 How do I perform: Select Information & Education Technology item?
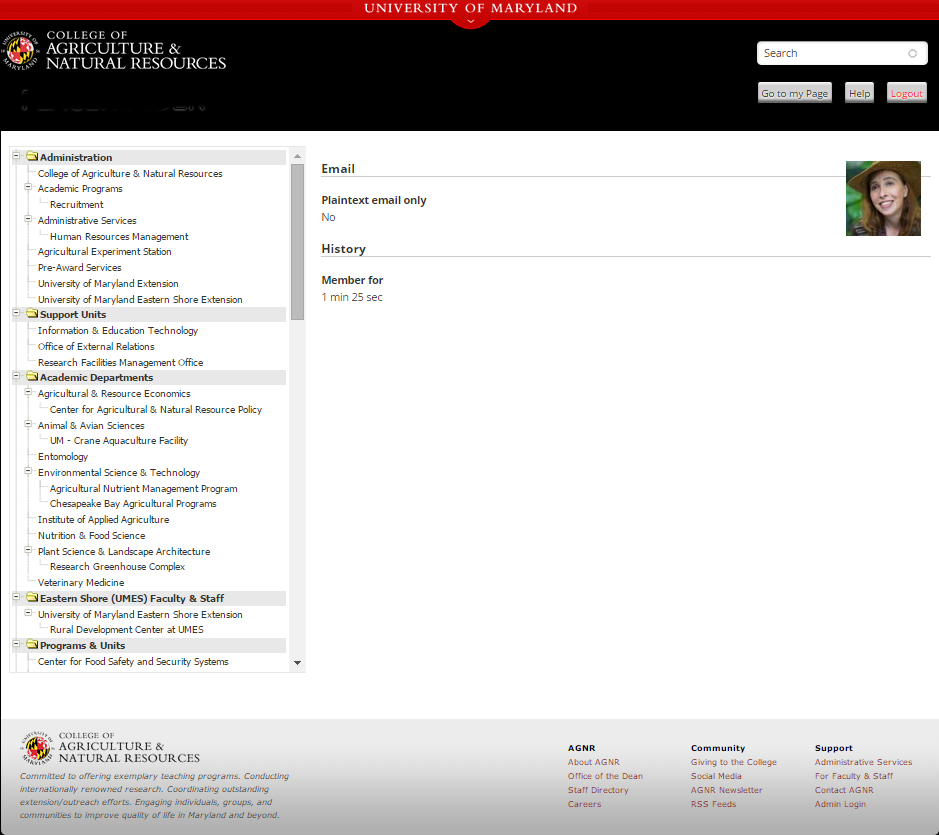(118, 331)
